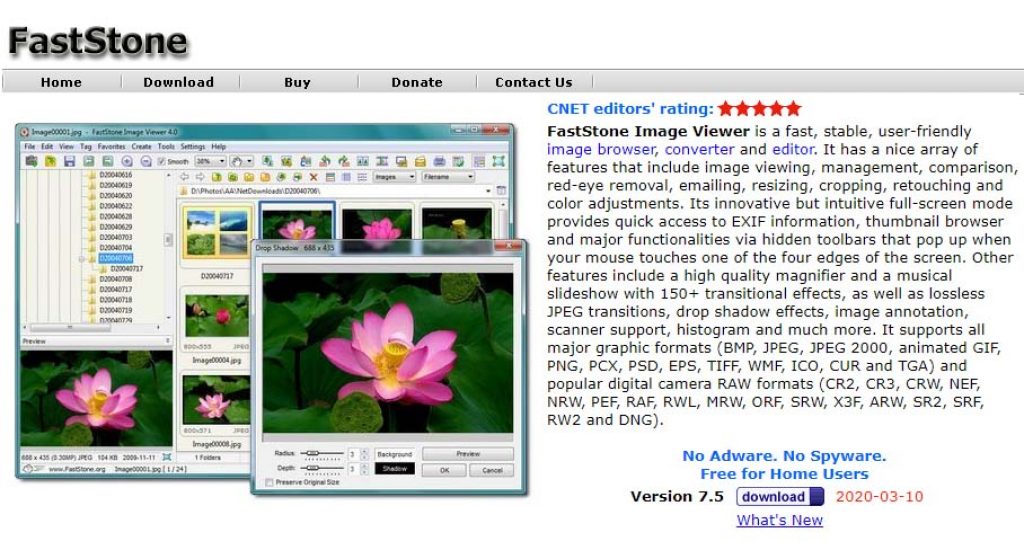Open the Images filter dropdown
This screenshot has height=559, width=1024.
(x=394, y=177)
